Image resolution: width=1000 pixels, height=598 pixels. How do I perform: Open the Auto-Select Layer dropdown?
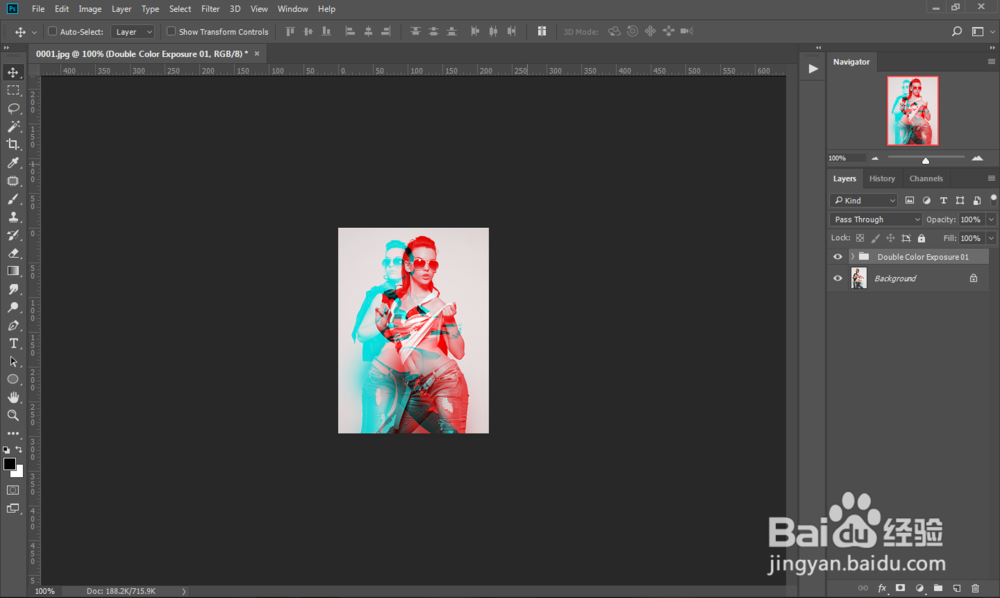point(133,31)
